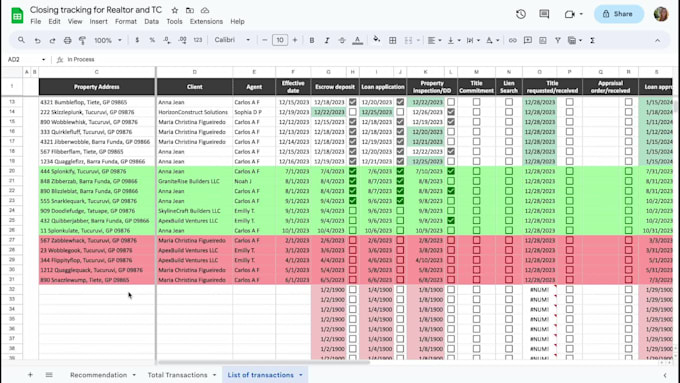680x383 pixels.
Task: Collapse the toolbar with chevron up
Action: [657, 40]
